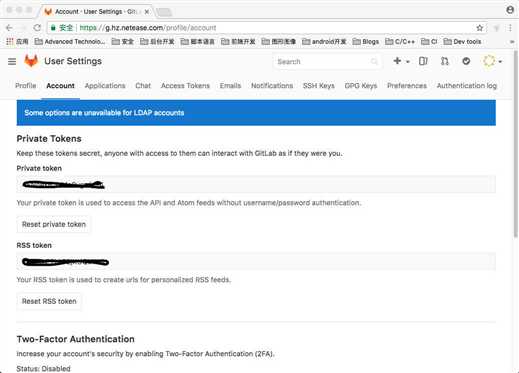Open the Chat tab
The height and width of the screenshot is (373, 519).
(143, 86)
